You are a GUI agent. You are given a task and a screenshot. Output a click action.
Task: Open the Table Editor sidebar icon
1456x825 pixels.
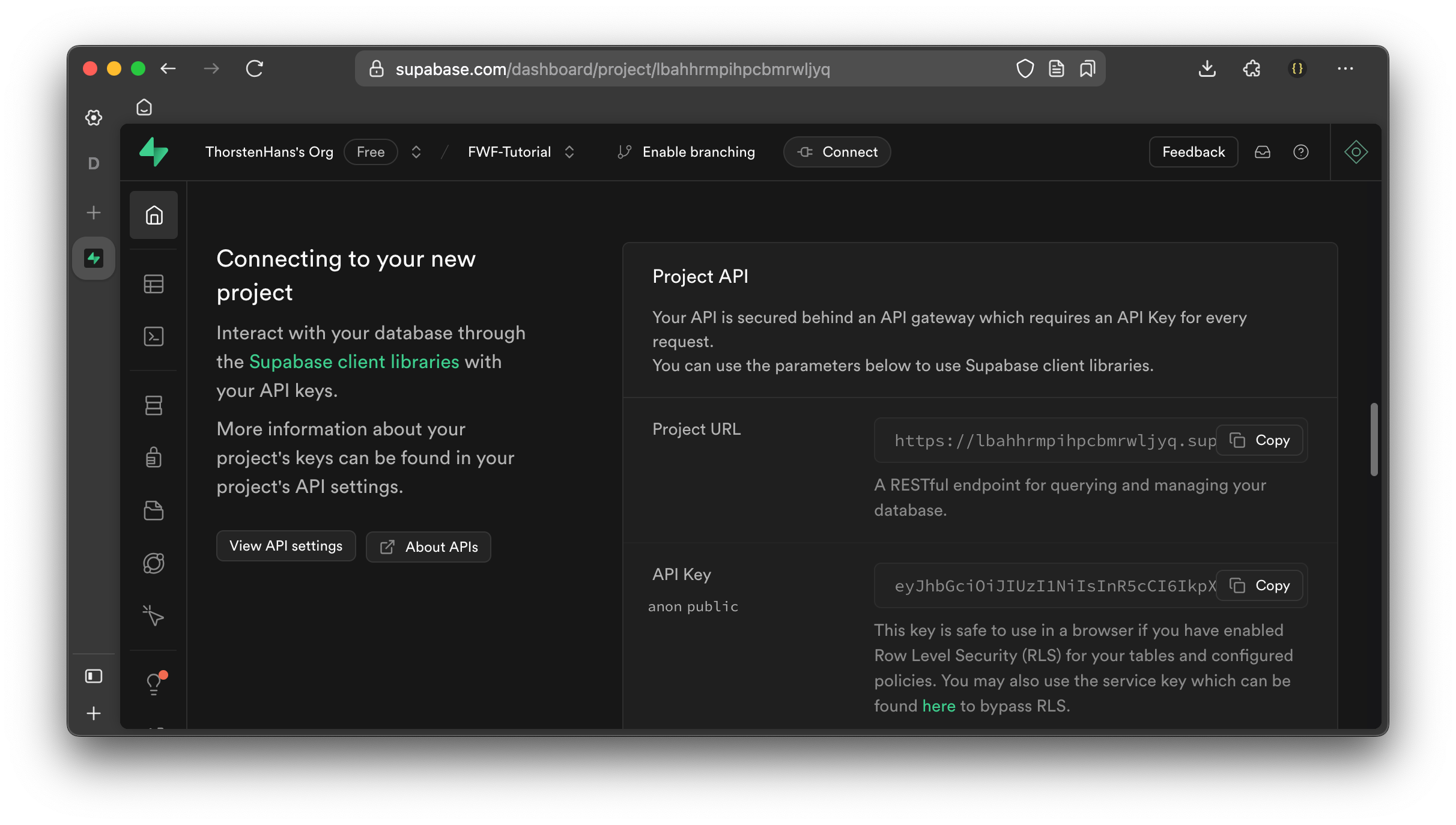pos(154,284)
